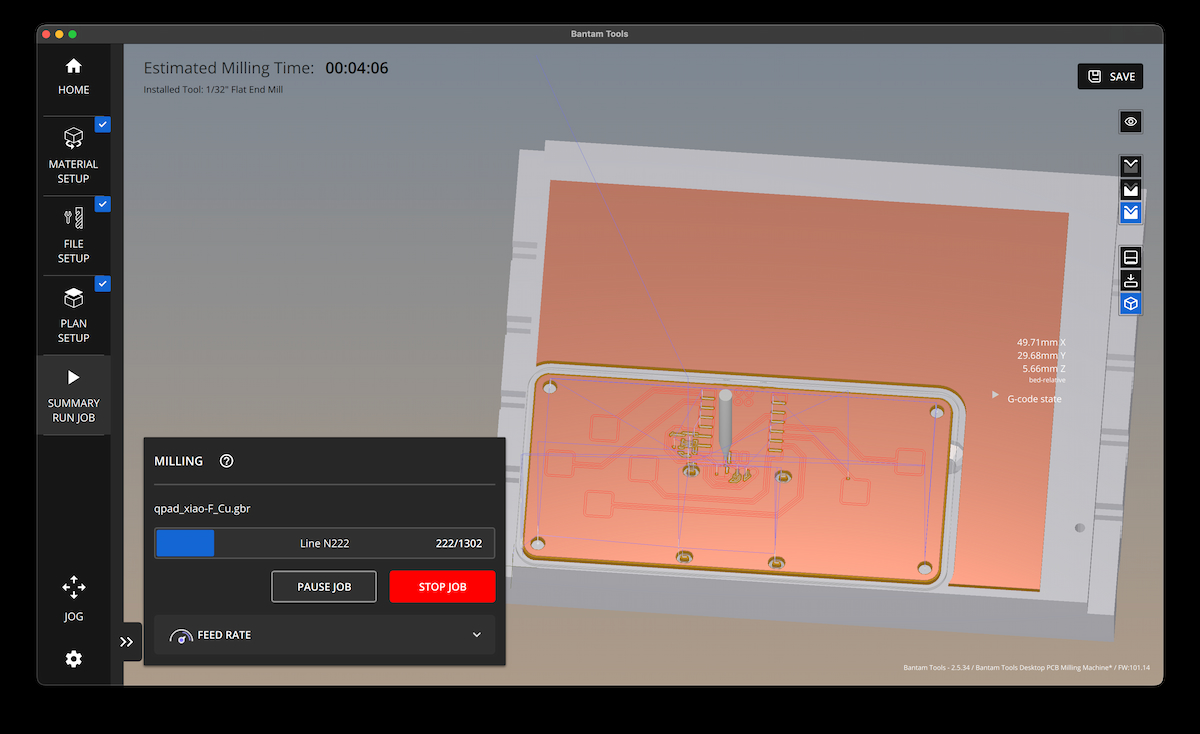Image resolution: width=1200 pixels, height=734 pixels.
Task: Select the SUMMARY RUN JOB step
Action: 73,395
